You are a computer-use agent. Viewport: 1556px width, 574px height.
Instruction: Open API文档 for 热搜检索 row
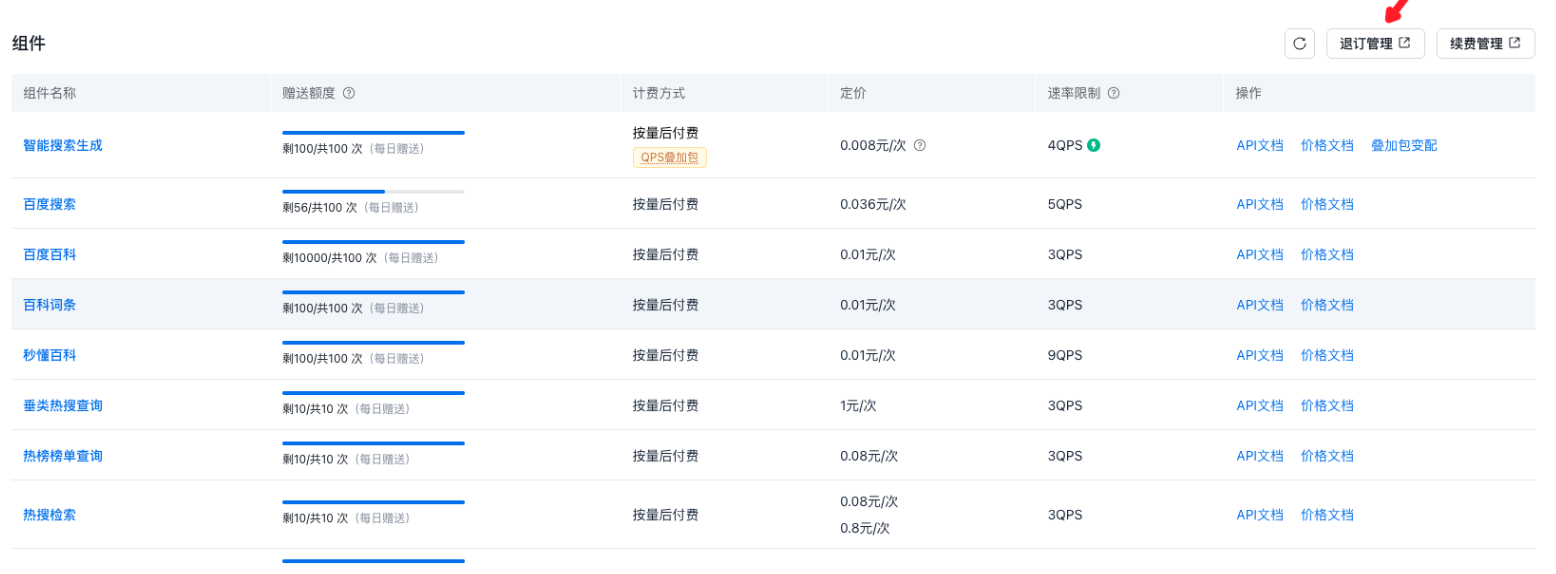[x=1259, y=515]
